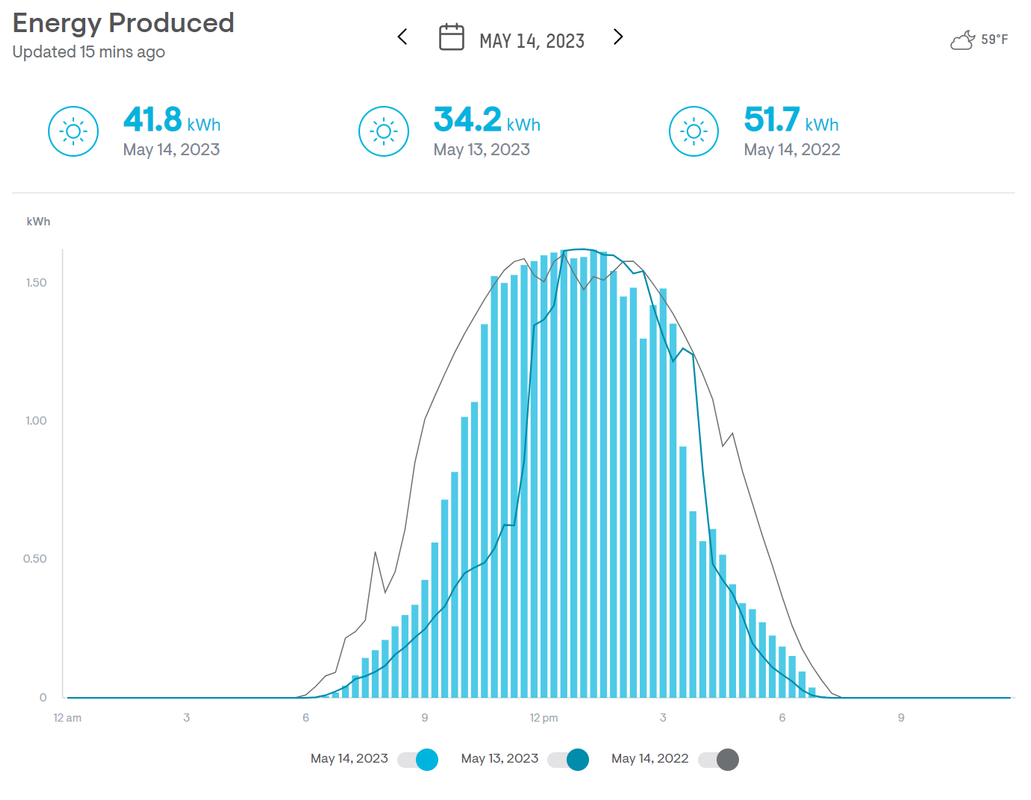Click the kWh axis unit label
Image resolution: width=1031 pixels, height=800 pixels.
(x=38, y=222)
